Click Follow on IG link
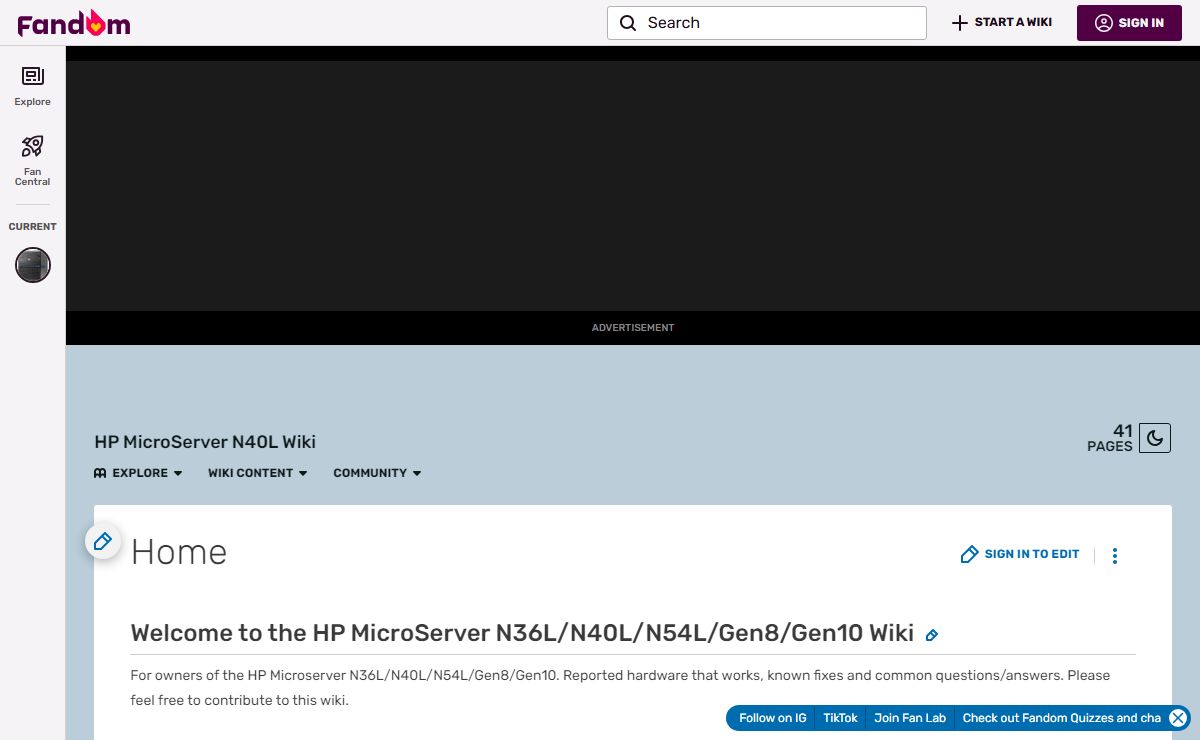Viewport: 1200px width, 740px height. pos(772,718)
